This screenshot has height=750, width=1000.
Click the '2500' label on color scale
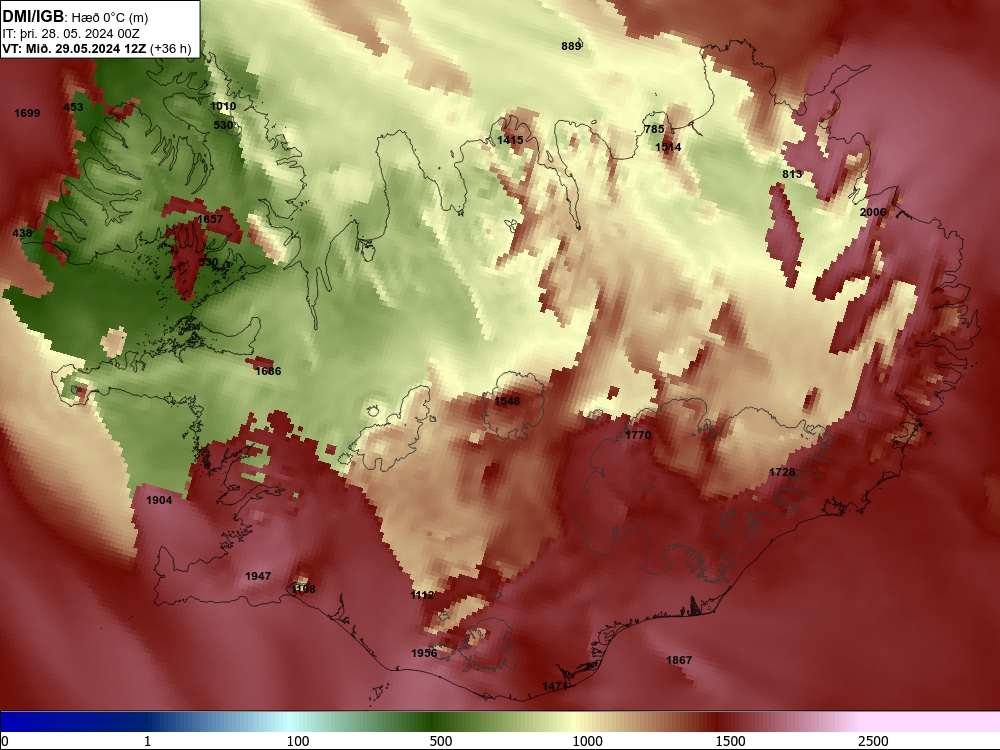tap(873, 740)
